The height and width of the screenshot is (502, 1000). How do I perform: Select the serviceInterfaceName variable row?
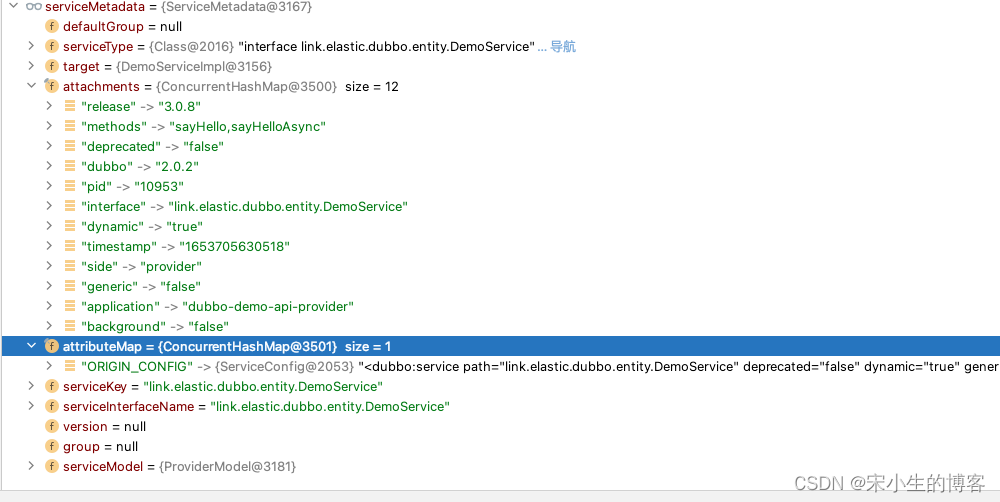255,407
